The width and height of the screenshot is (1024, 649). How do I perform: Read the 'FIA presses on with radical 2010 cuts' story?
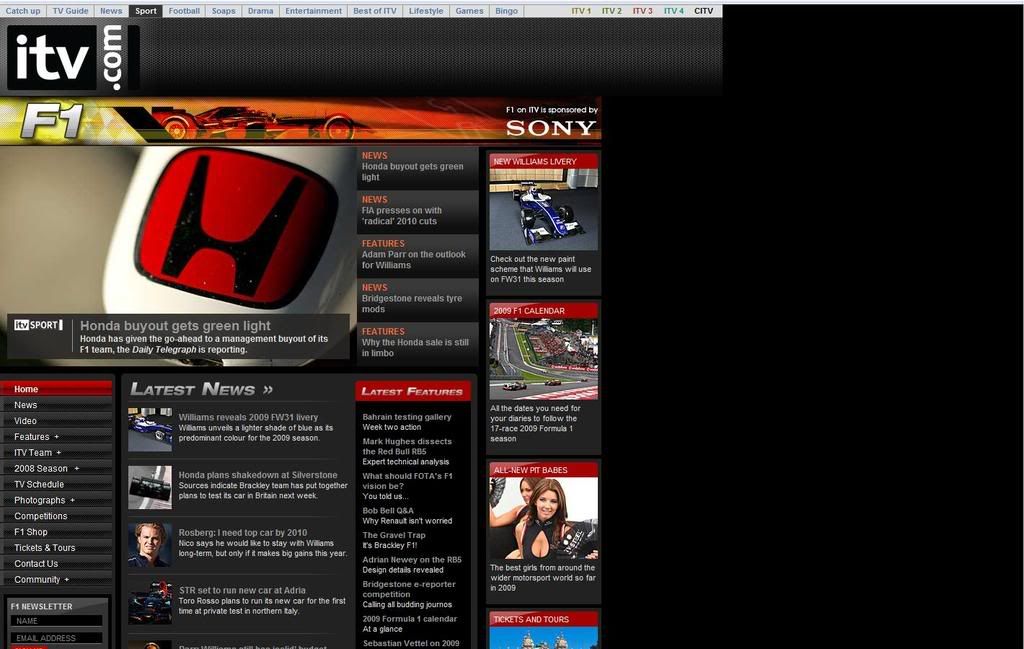[401, 215]
